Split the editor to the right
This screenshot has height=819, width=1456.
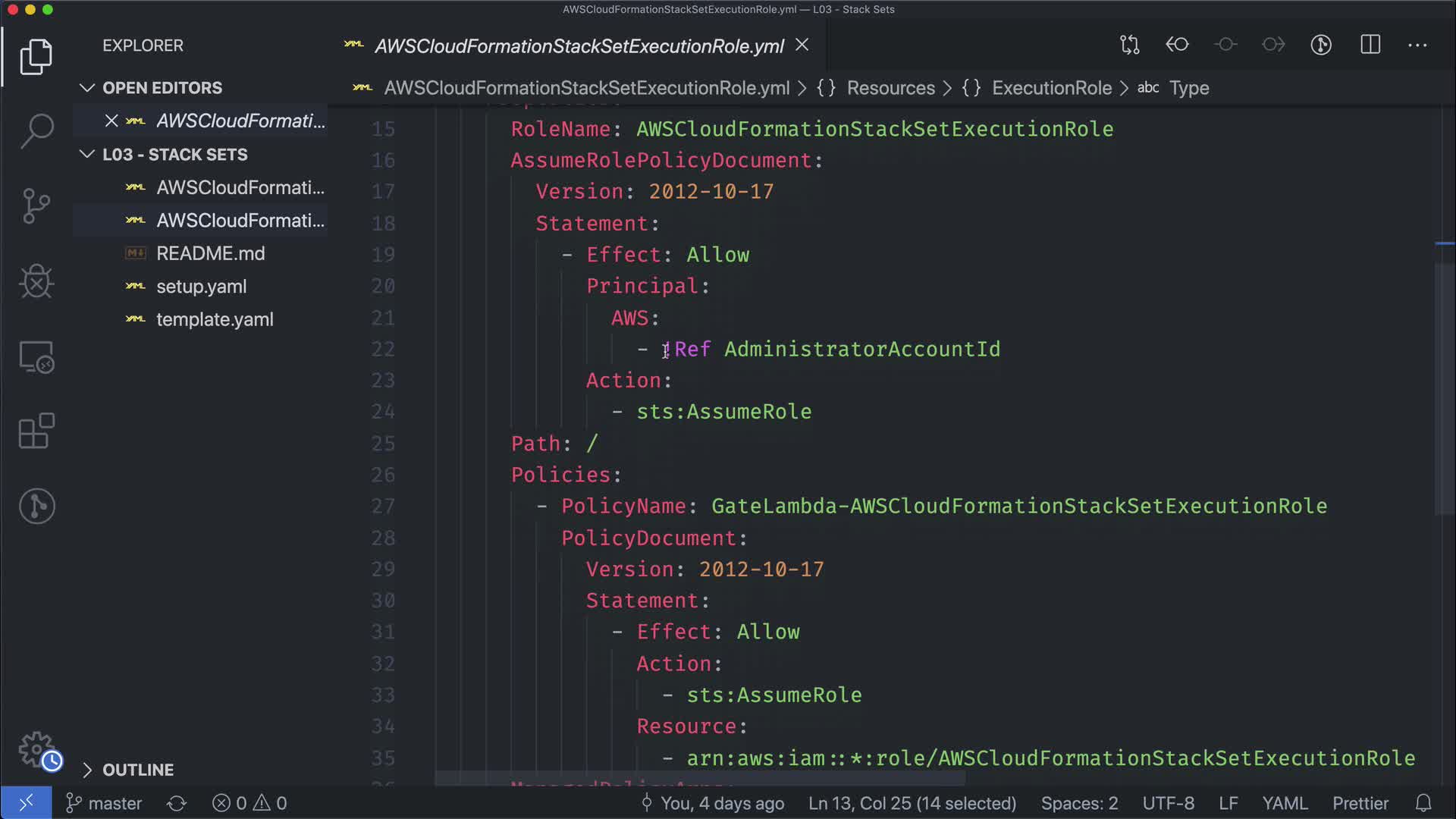pos(1370,45)
